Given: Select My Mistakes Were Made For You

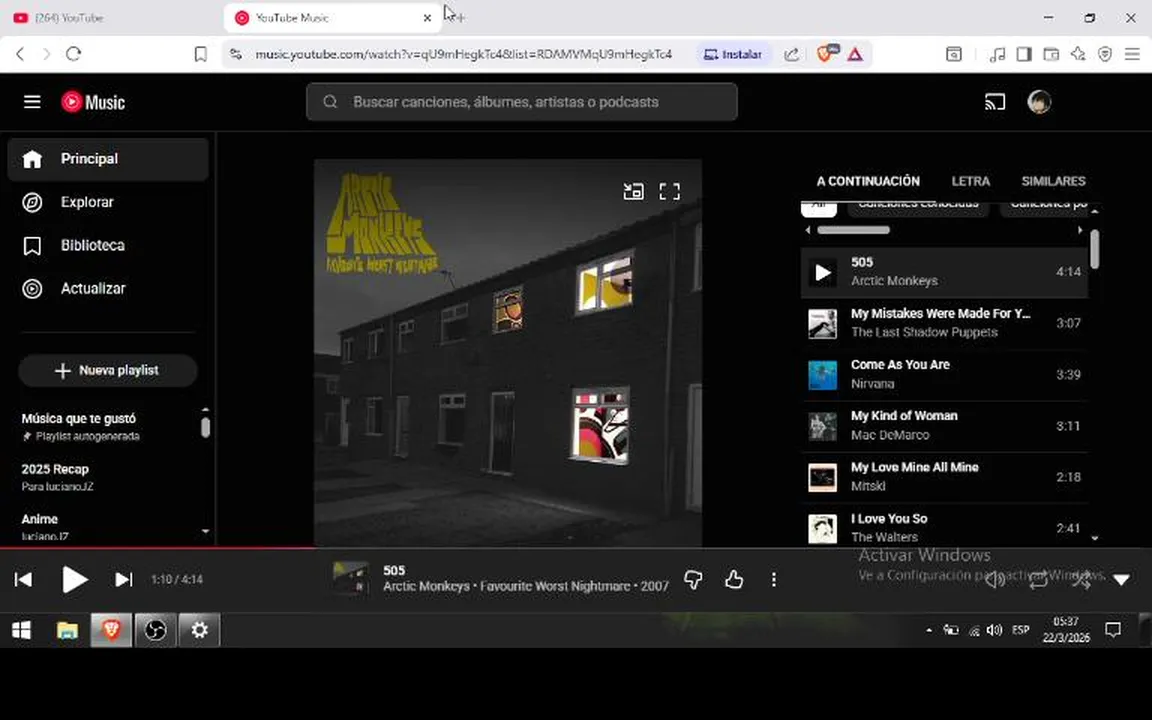Looking at the screenshot, I should pyautogui.click(x=943, y=323).
